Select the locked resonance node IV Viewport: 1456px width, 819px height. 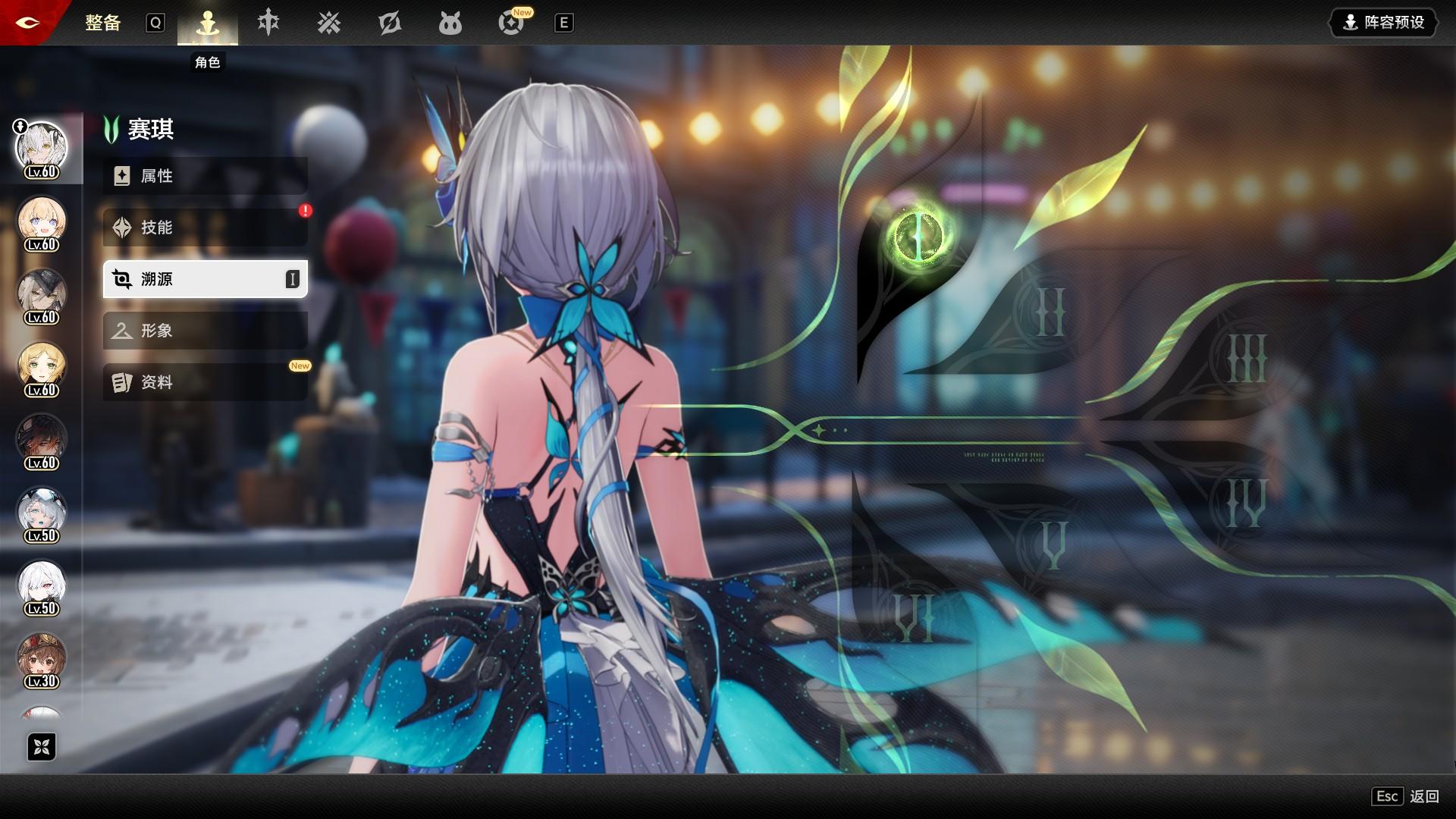(1247, 504)
